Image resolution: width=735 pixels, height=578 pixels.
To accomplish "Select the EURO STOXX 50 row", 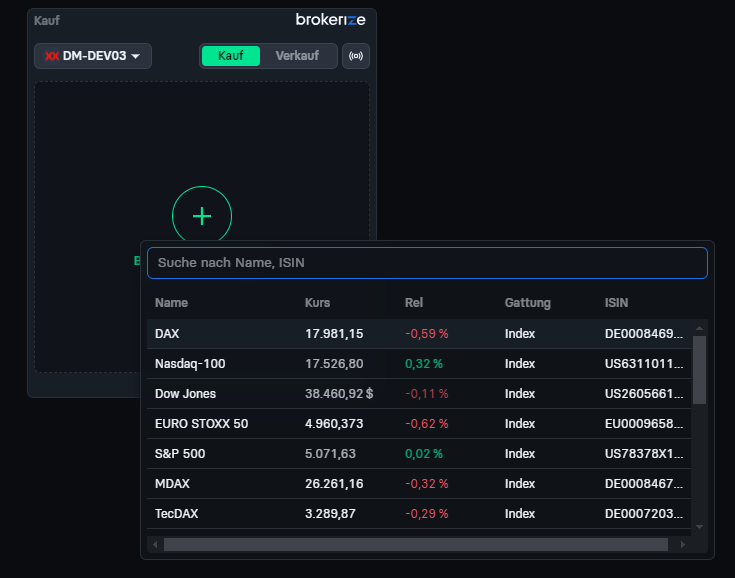I will 419,424.
